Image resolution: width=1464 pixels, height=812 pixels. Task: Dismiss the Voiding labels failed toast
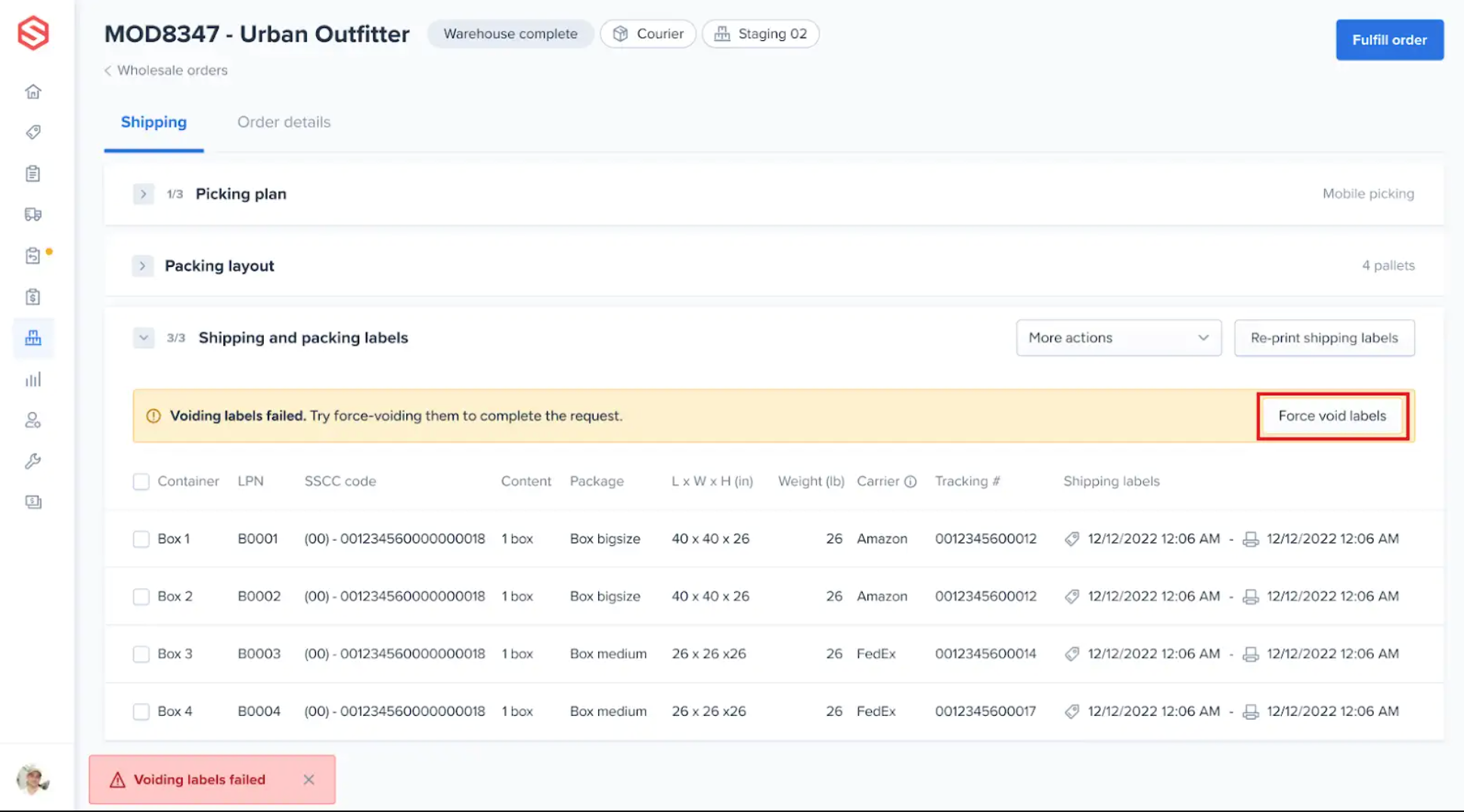tap(309, 779)
